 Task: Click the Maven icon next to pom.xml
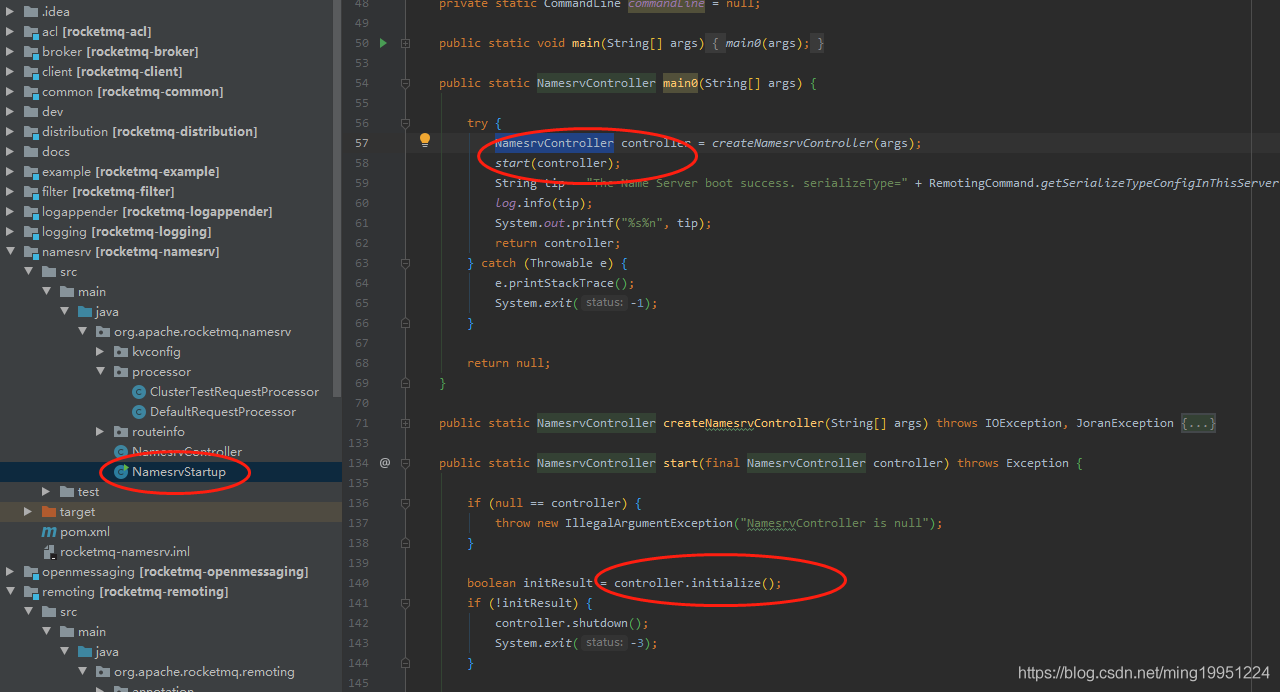(49, 532)
